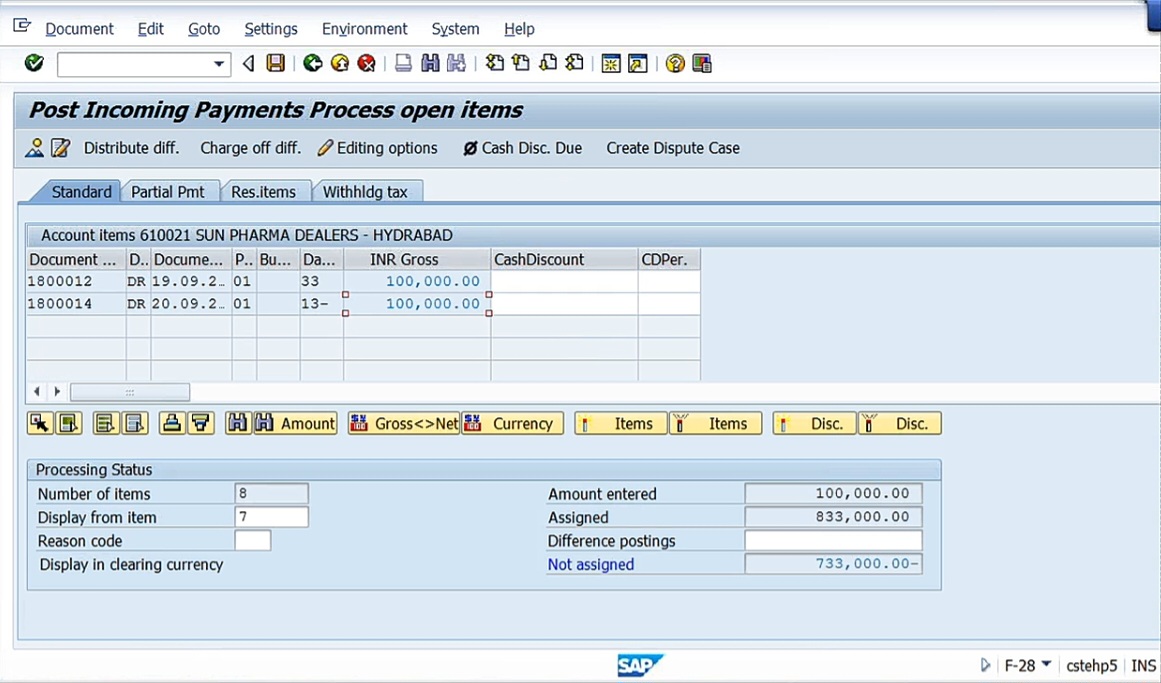
Task: Click the table's horizontal scrollbar thumb
Action: click(x=130, y=392)
